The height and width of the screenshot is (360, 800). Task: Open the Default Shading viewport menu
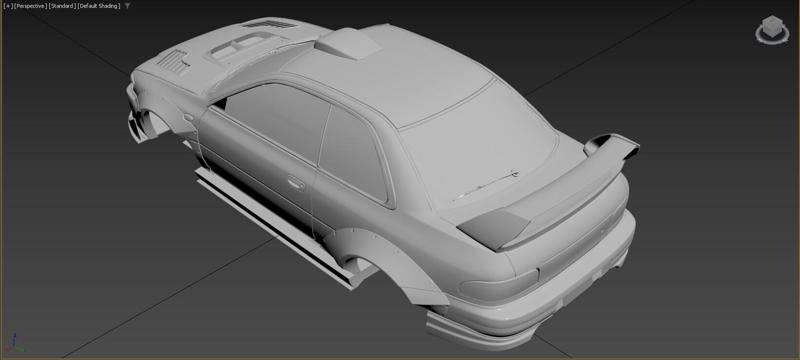[99, 6]
